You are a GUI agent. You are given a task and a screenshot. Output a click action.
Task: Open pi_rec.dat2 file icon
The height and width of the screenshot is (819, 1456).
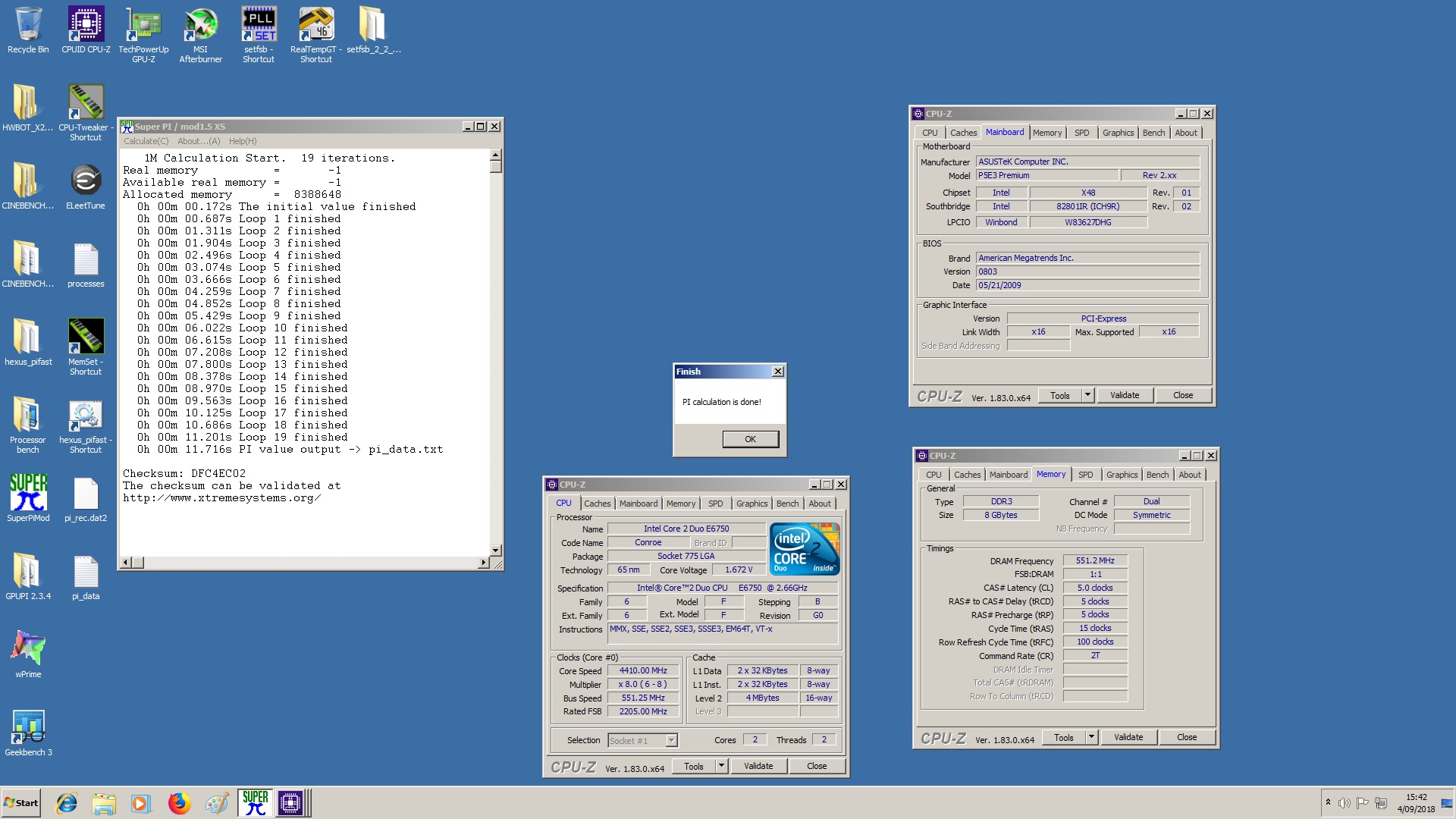pos(86,498)
